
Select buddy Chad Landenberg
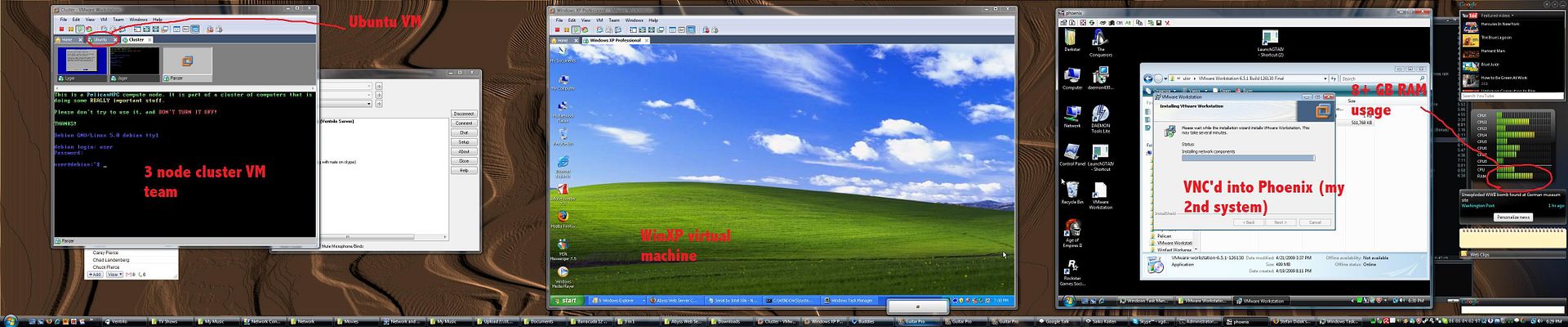click(x=111, y=260)
